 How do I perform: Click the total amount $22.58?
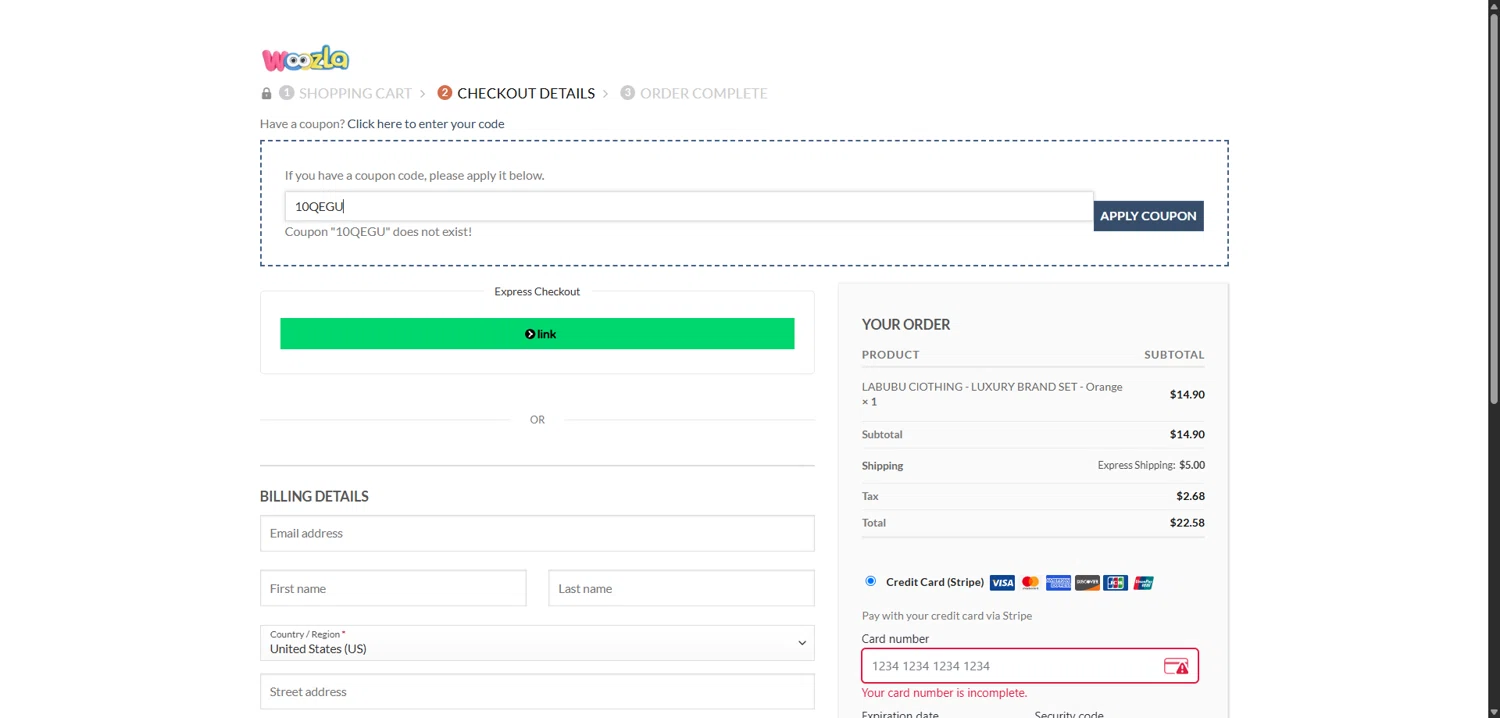click(x=1187, y=523)
